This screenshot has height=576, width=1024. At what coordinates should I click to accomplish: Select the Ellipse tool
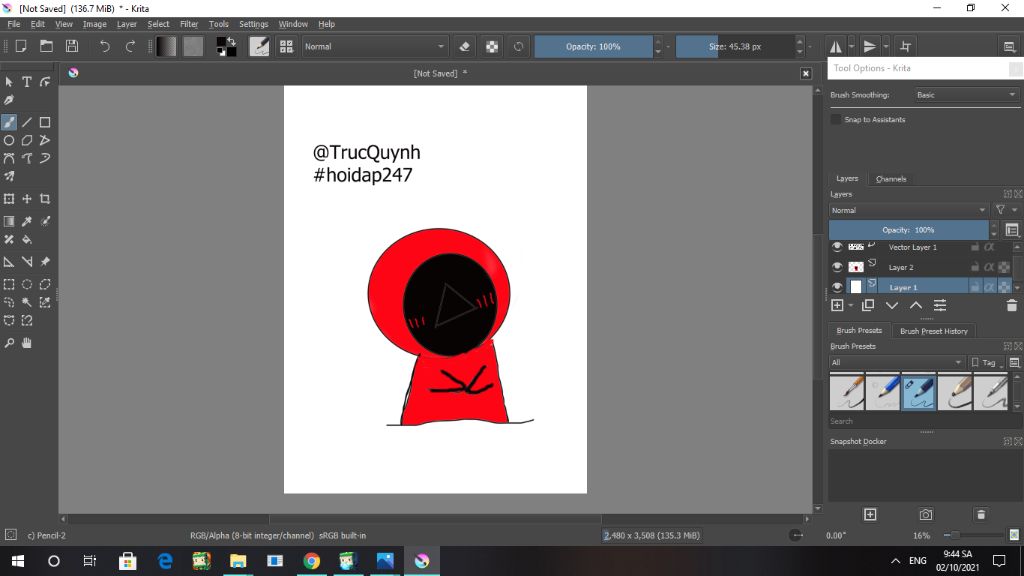[x=9, y=140]
